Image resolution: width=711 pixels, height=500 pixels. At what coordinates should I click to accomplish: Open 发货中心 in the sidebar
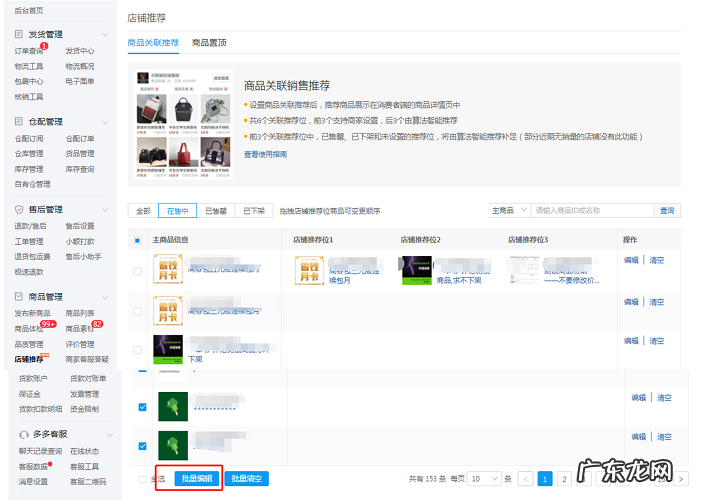click(x=80, y=51)
